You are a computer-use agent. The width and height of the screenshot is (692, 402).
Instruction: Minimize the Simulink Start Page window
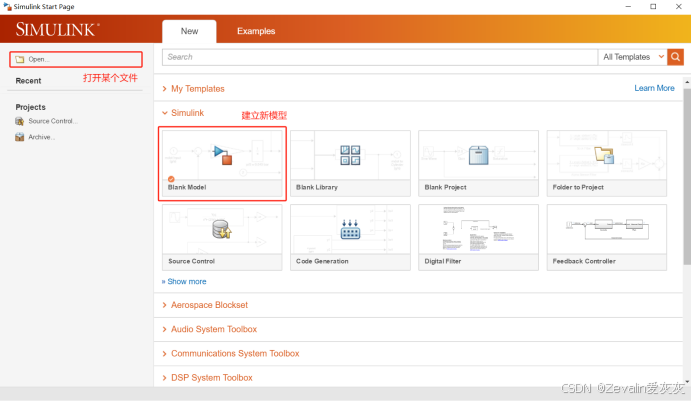coord(628,7)
